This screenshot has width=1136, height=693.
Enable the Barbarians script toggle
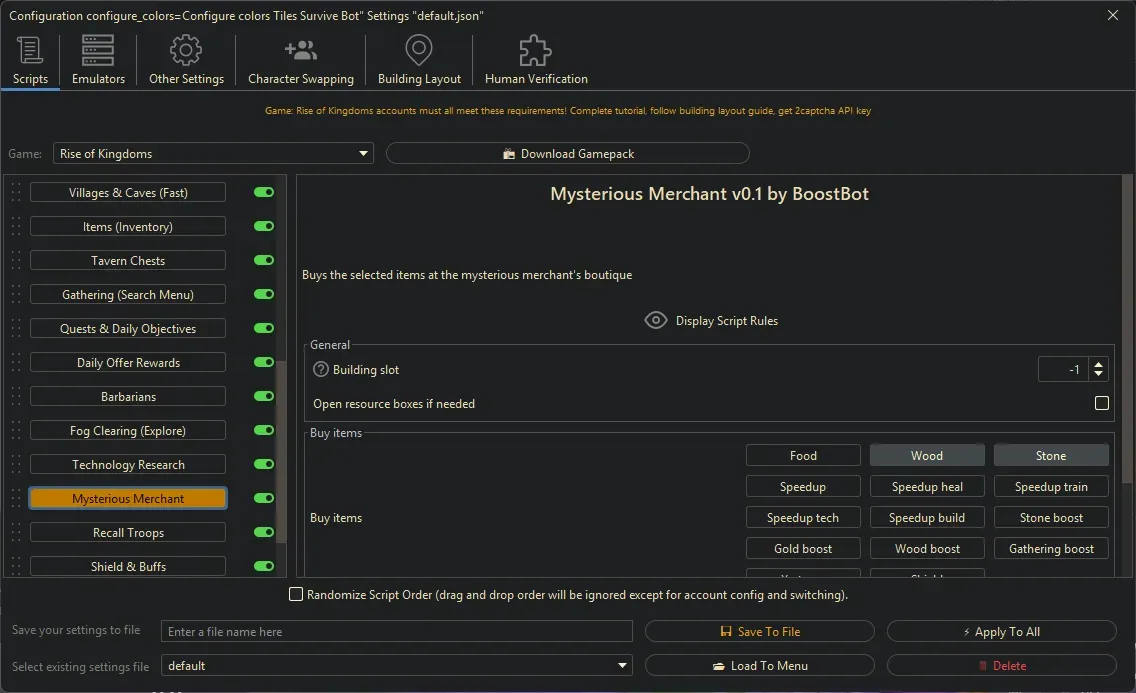click(263, 396)
